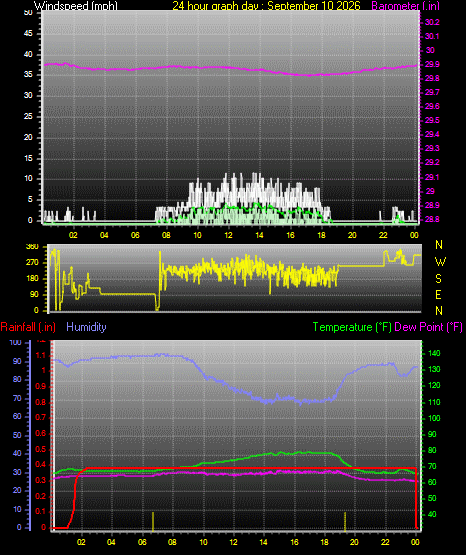Click the blue Humidity legend label
This screenshot has width=466, height=555.
(86, 327)
